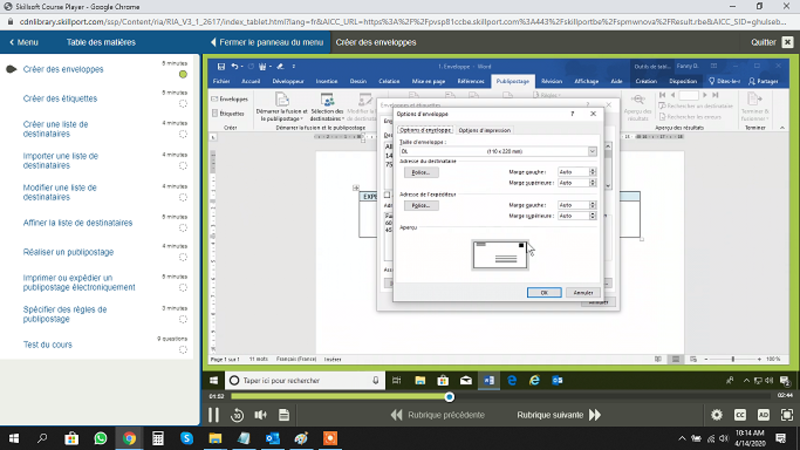
Task: Confirm Options d'enveloppe with OK
Action: click(544, 293)
